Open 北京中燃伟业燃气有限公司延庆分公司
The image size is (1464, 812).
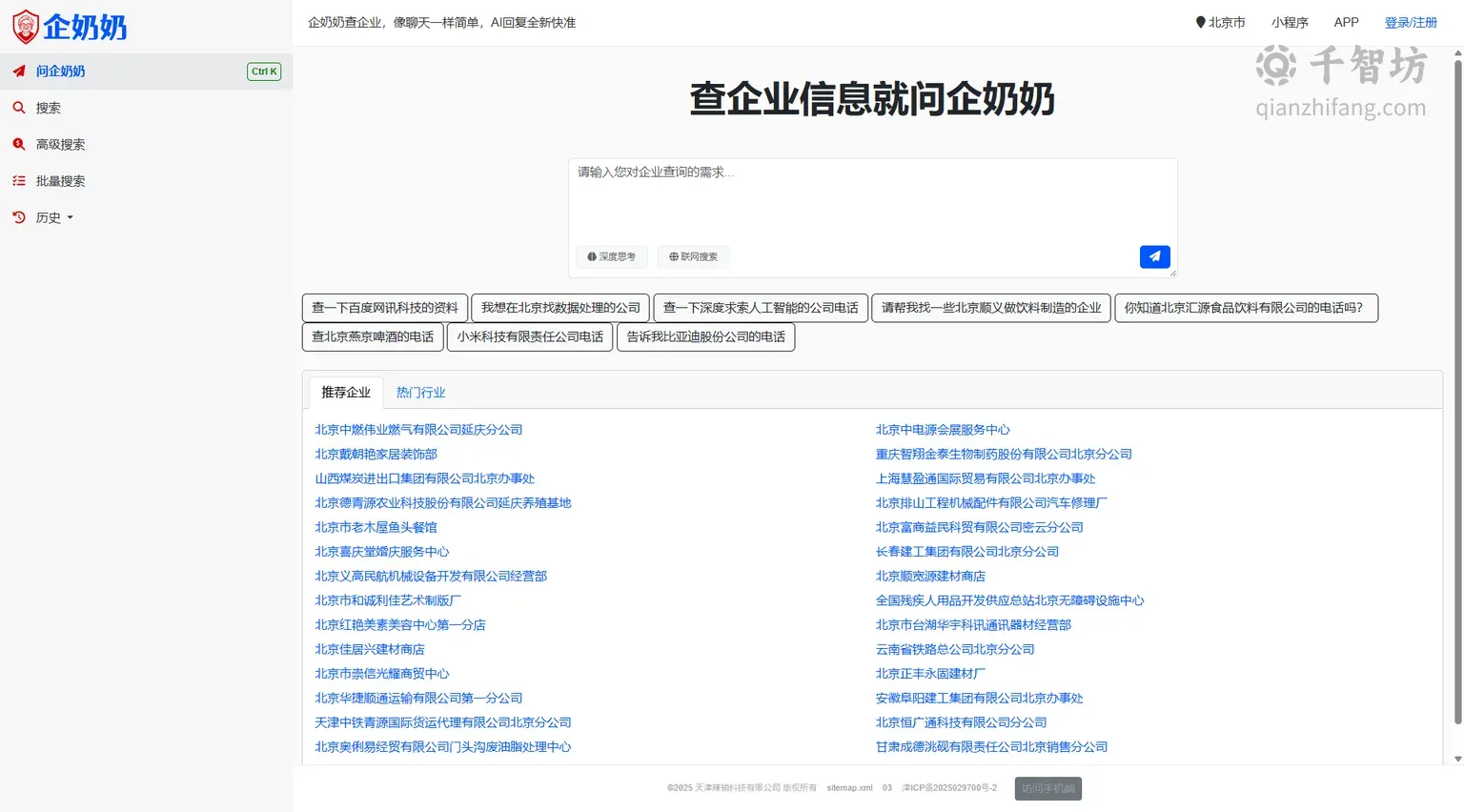(418, 430)
